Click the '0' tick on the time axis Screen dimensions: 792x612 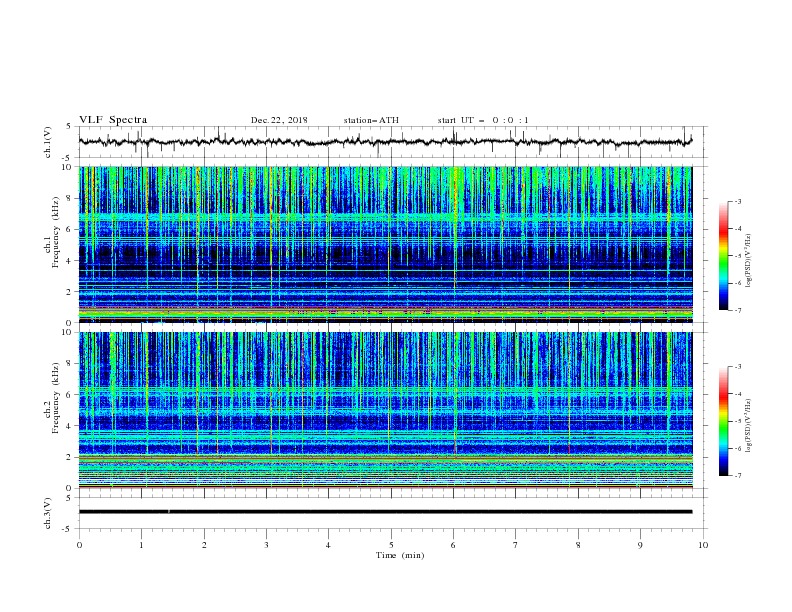tap(79, 545)
